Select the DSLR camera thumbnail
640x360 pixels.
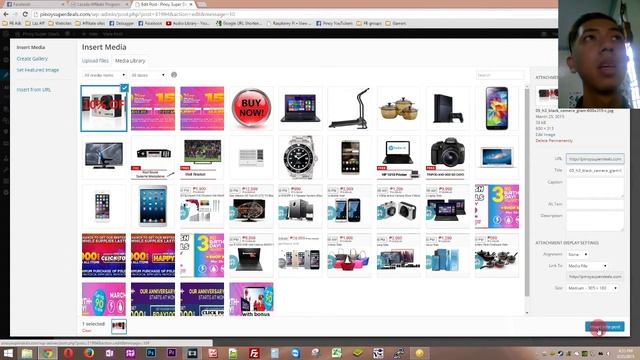(x=448, y=157)
